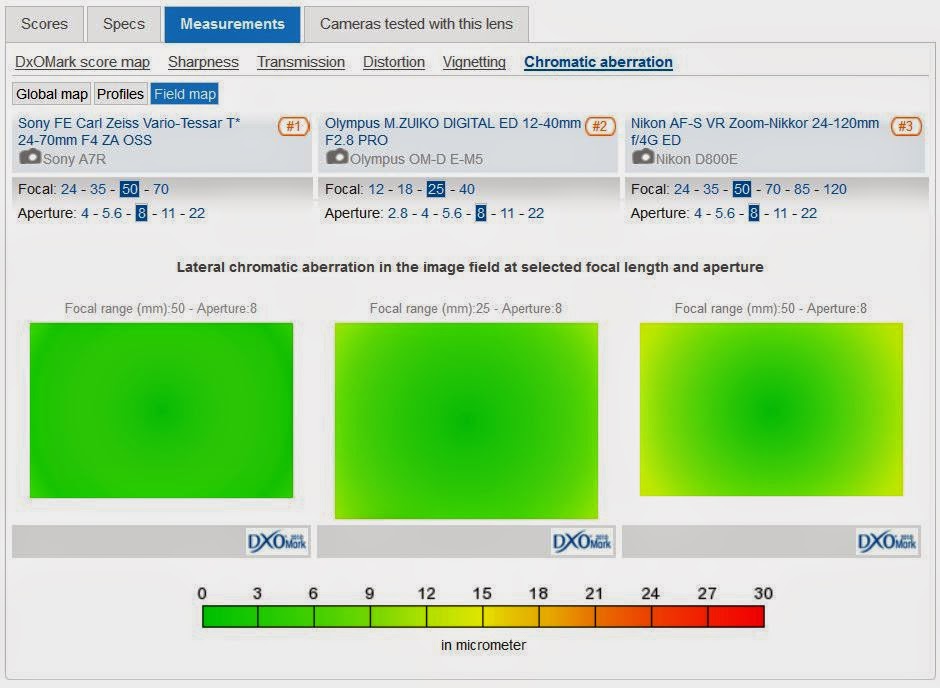The height and width of the screenshot is (688, 940).
Task: Select the Field map view
Action: [185, 94]
